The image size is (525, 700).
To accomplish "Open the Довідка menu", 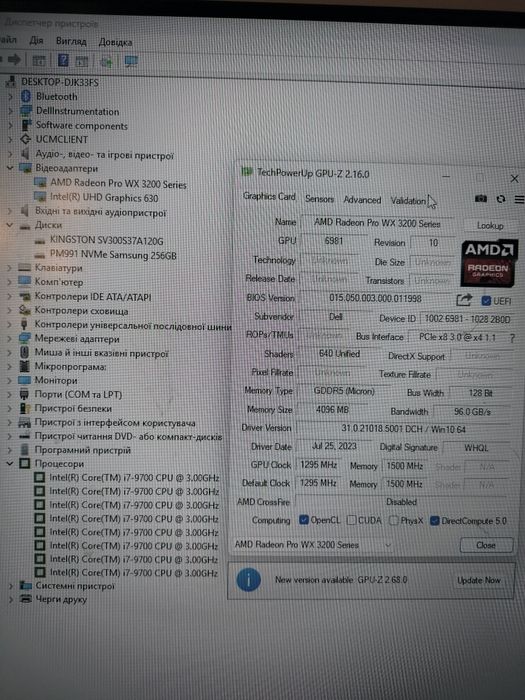I will pos(115,42).
